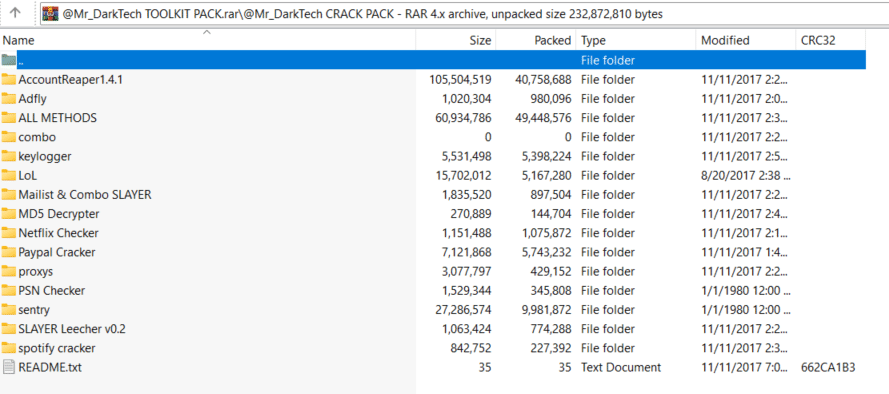Click the keylogger folder icon
Screen dimensions: 889x394
(x=9, y=156)
